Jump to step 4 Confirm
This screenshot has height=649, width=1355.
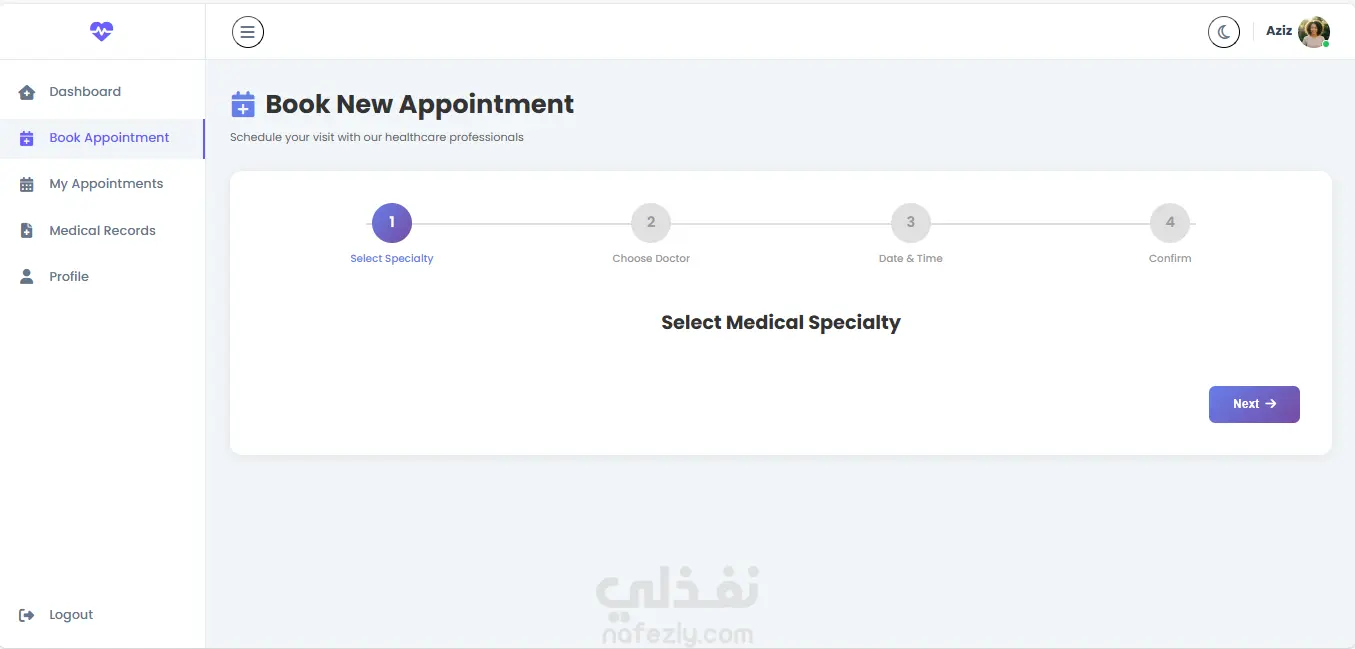pyautogui.click(x=1170, y=223)
